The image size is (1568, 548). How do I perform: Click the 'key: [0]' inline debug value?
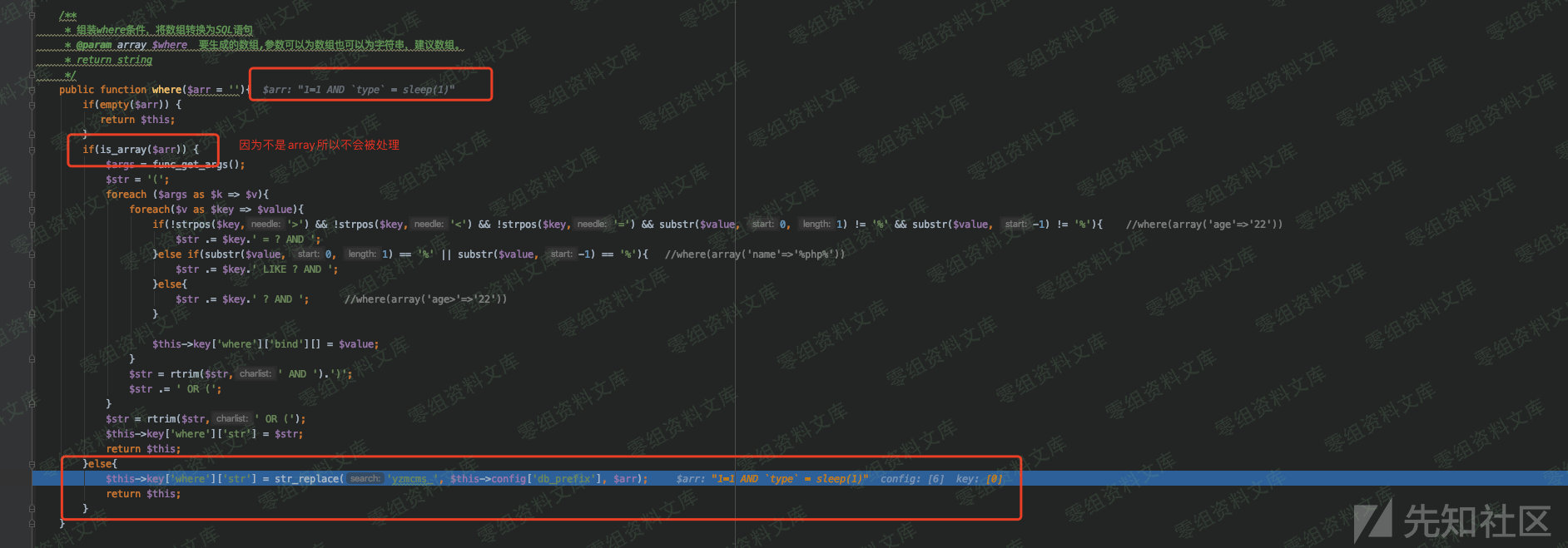point(979,479)
